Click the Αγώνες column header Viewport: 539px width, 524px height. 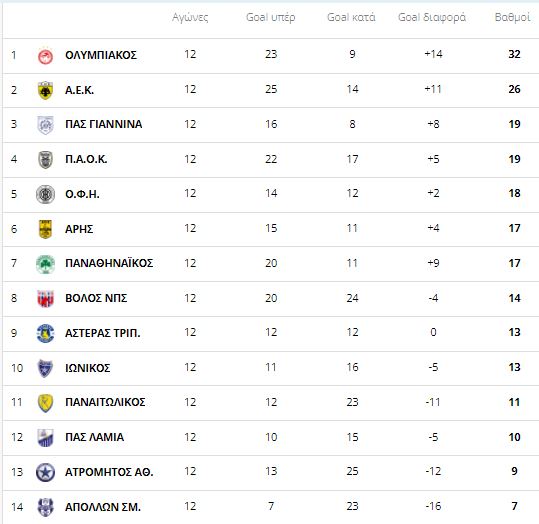pyautogui.click(x=190, y=17)
